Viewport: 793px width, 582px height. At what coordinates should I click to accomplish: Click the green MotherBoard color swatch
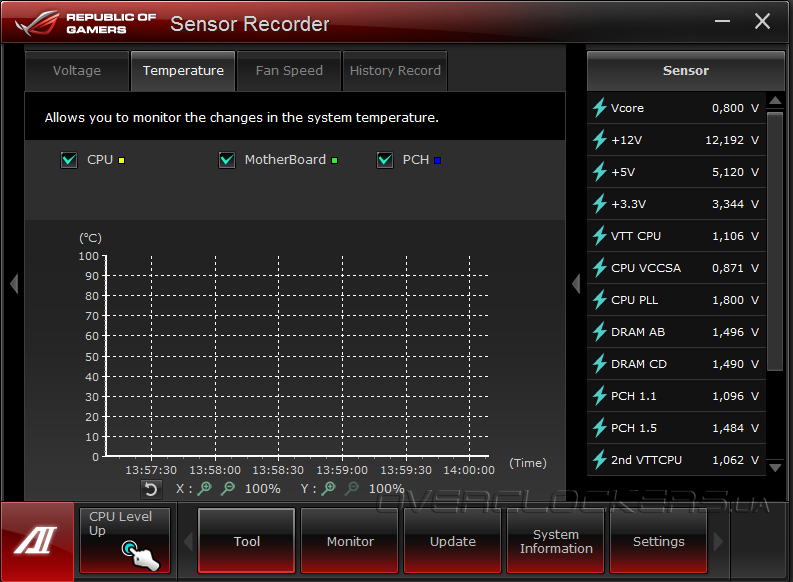pyautogui.click(x=334, y=160)
